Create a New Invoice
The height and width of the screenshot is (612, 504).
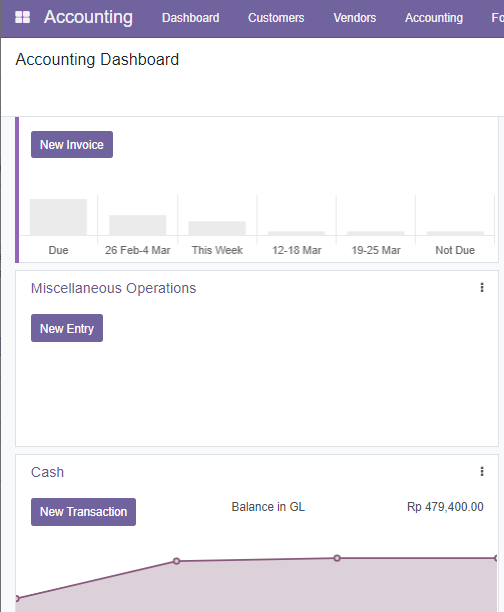click(x=72, y=144)
